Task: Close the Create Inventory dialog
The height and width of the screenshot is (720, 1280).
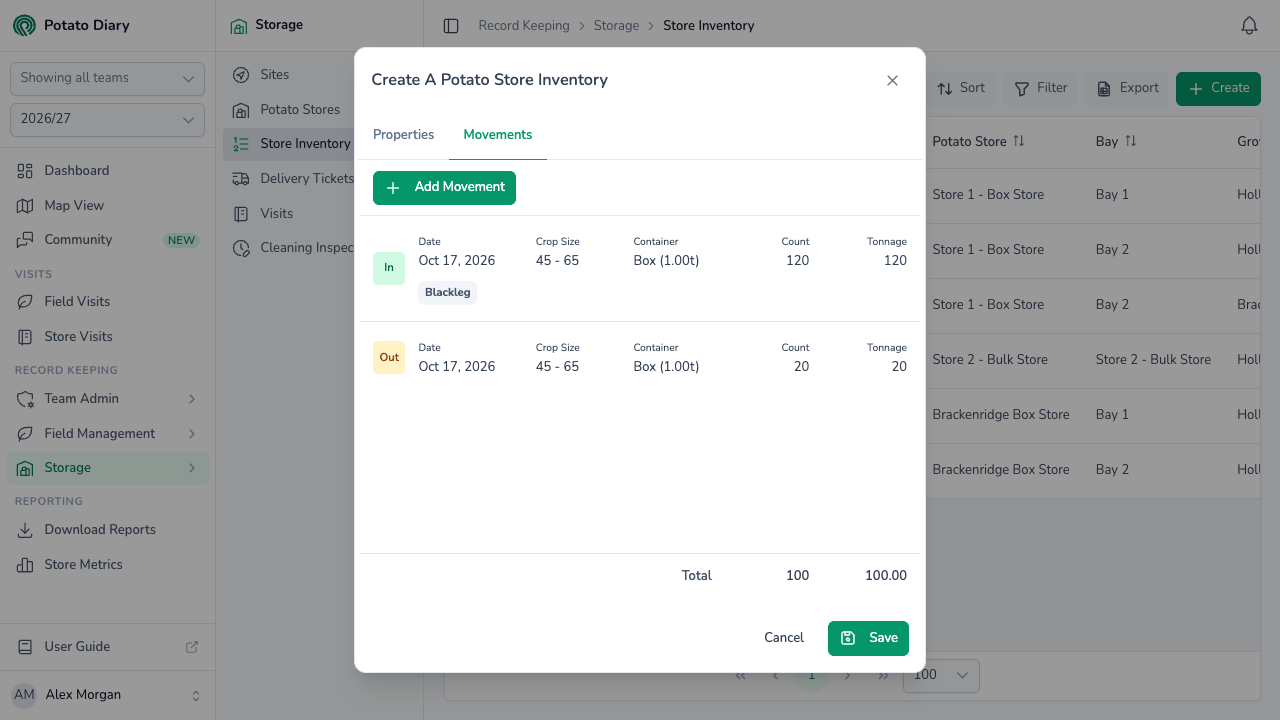Action: 892,80
